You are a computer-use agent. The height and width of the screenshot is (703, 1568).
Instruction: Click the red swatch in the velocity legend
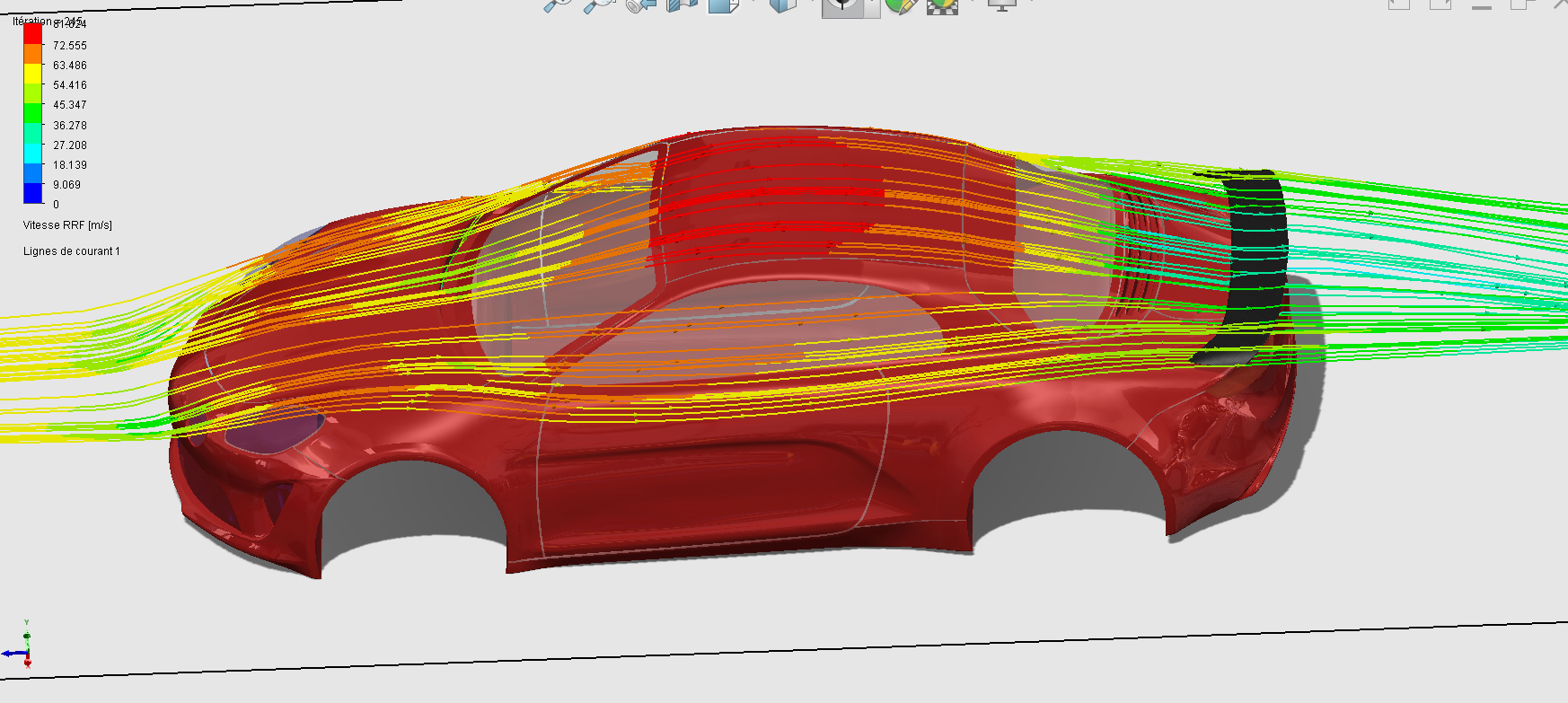coord(33,34)
